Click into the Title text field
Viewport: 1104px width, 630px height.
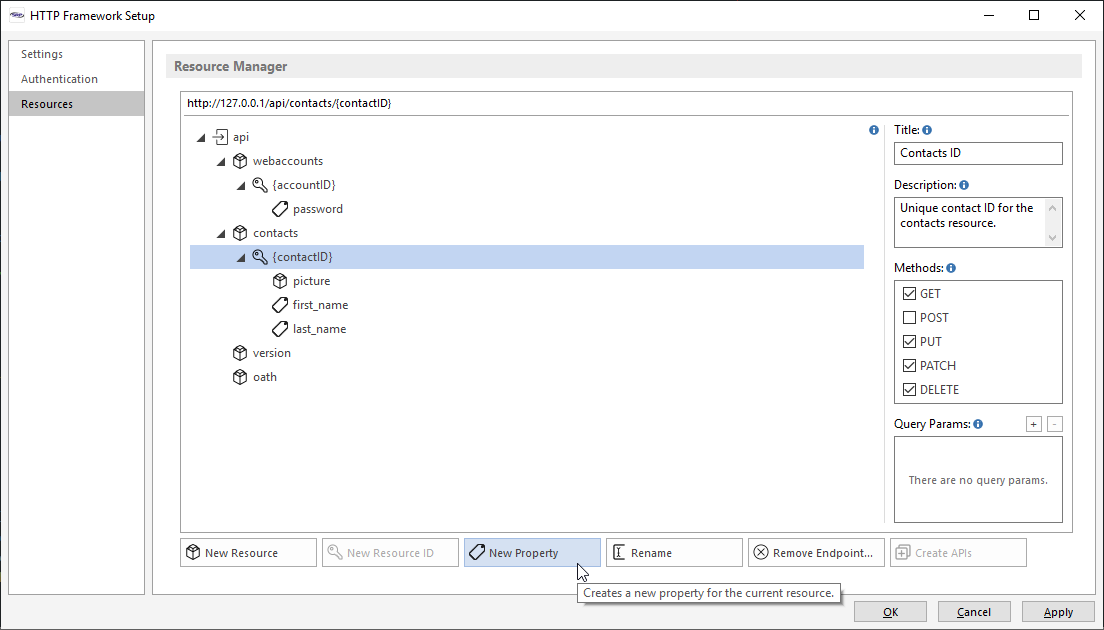tap(977, 153)
